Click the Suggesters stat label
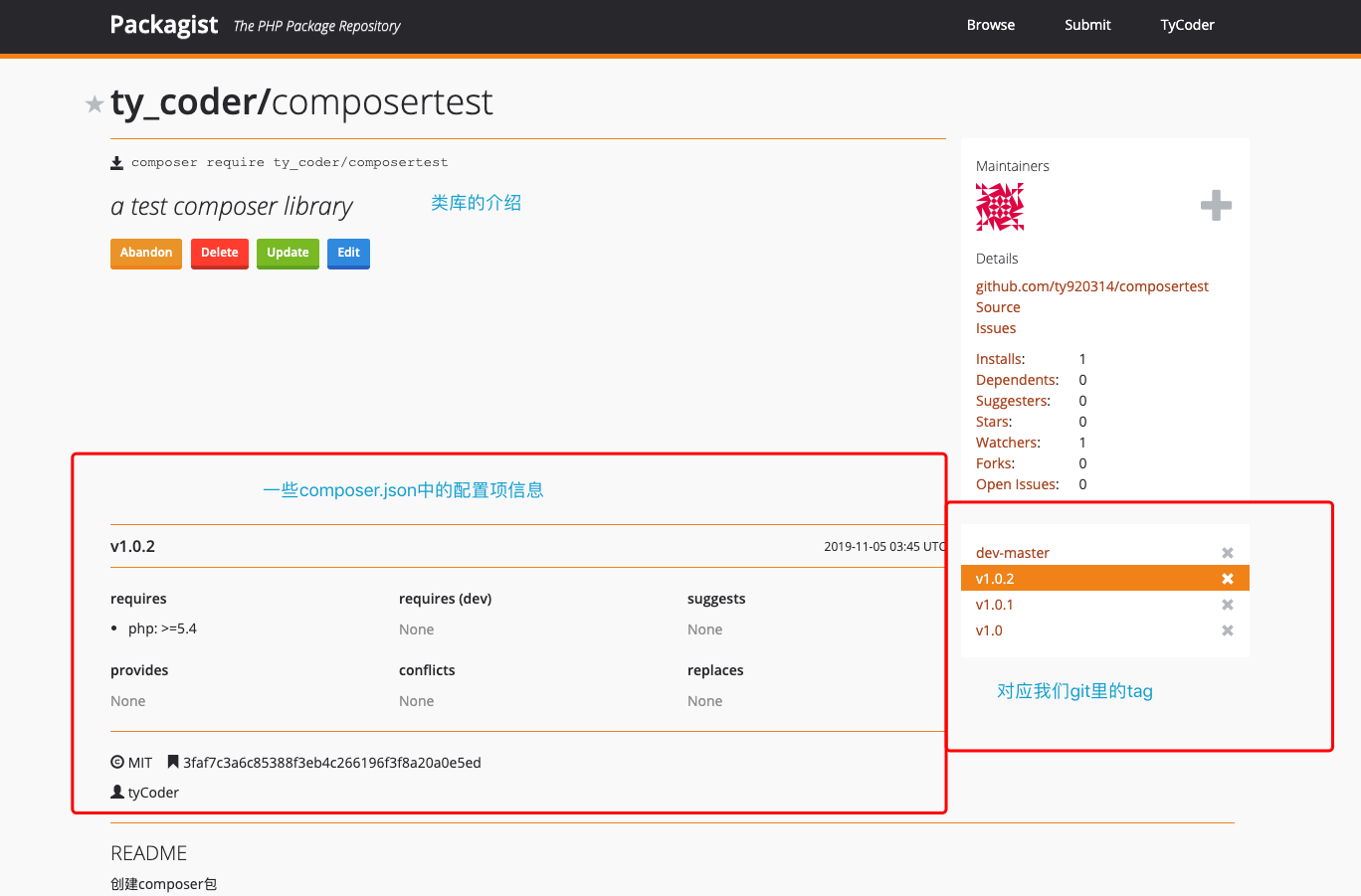Viewport: 1361px width, 896px height. pos(1013,401)
